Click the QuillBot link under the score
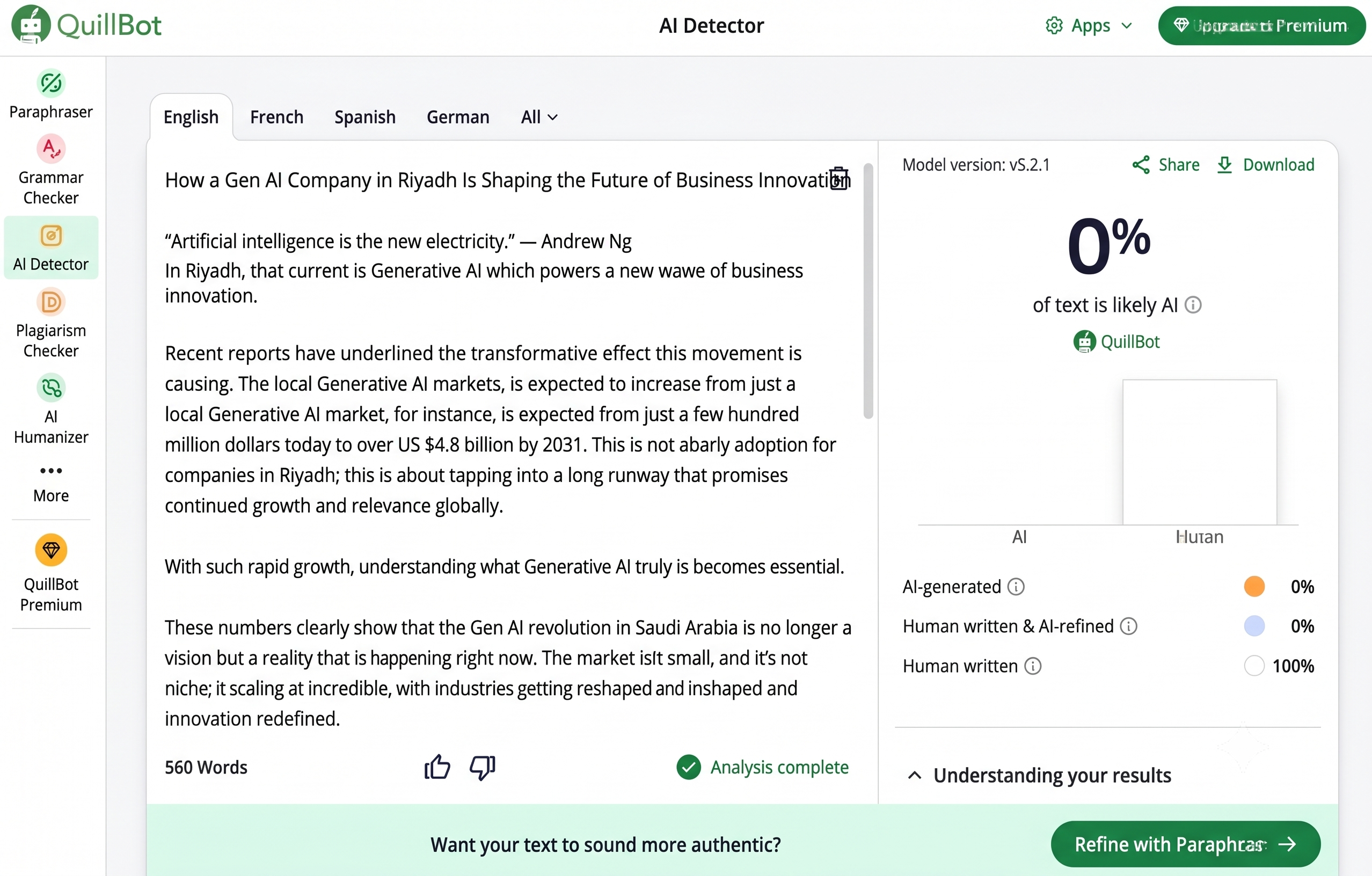 (x=1116, y=342)
